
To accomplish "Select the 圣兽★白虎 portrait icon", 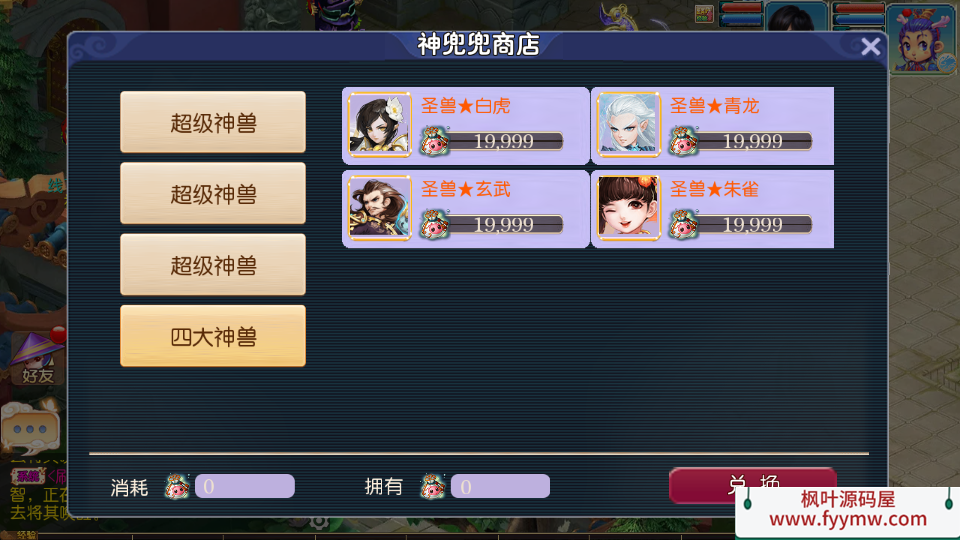I will (380, 125).
